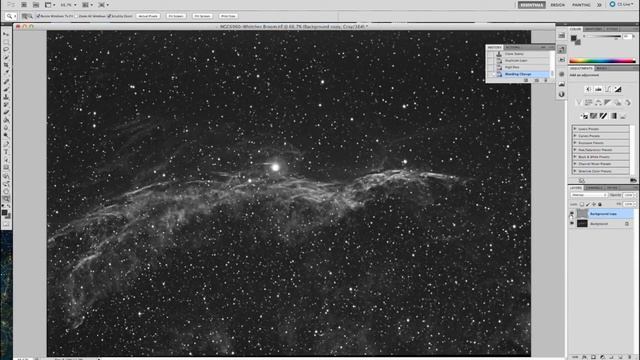Screen dimensions: 640x360
Task: Add an Exposure adjustment
Action: 618,89
